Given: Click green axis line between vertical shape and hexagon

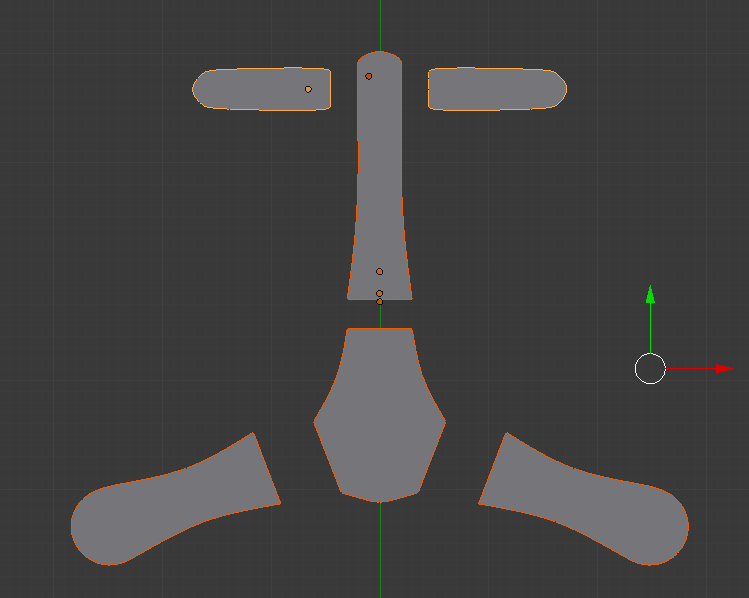Looking at the screenshot, I should tap(380, 314).
